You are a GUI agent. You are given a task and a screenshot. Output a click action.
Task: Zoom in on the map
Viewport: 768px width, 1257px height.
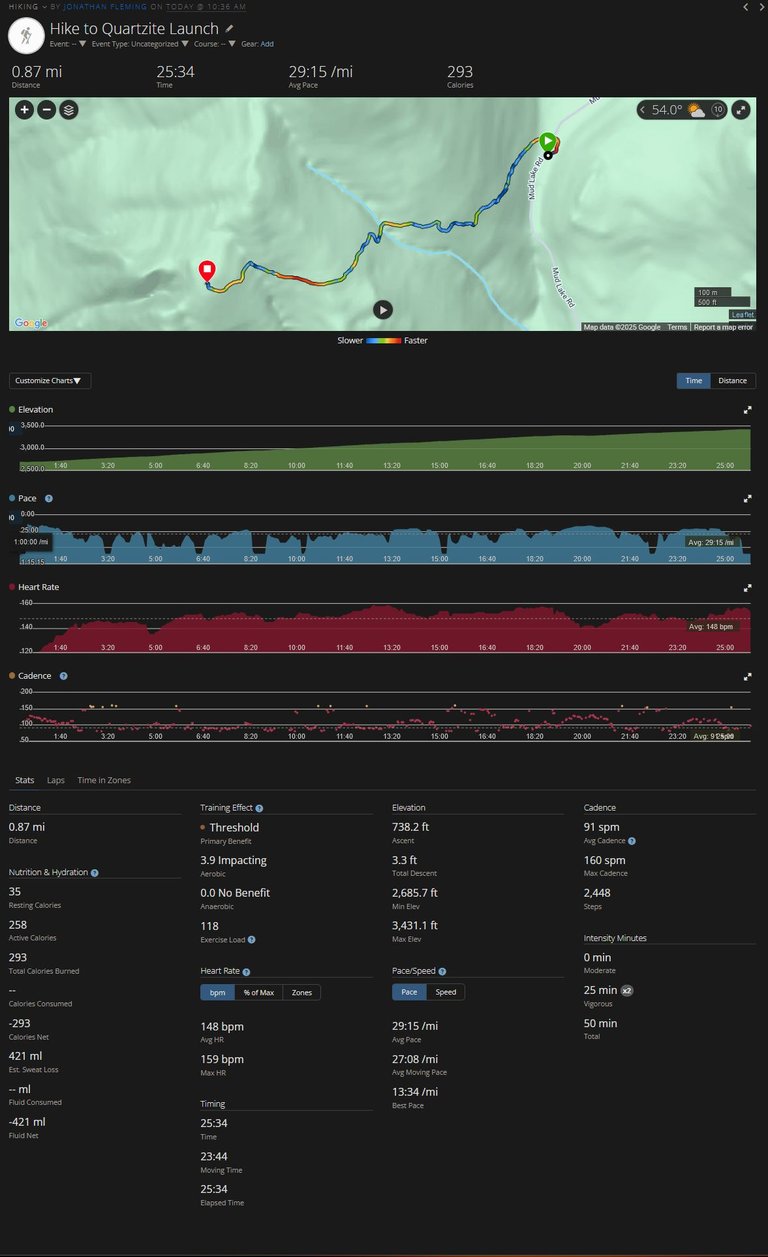[24, 110]
